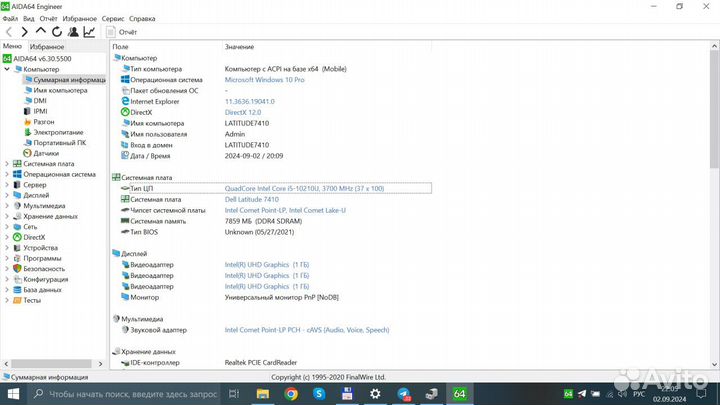Click the sidebar horizontal scrollbar right arrow
Viewport: 720px width, 405px height.
pos(101,364)
